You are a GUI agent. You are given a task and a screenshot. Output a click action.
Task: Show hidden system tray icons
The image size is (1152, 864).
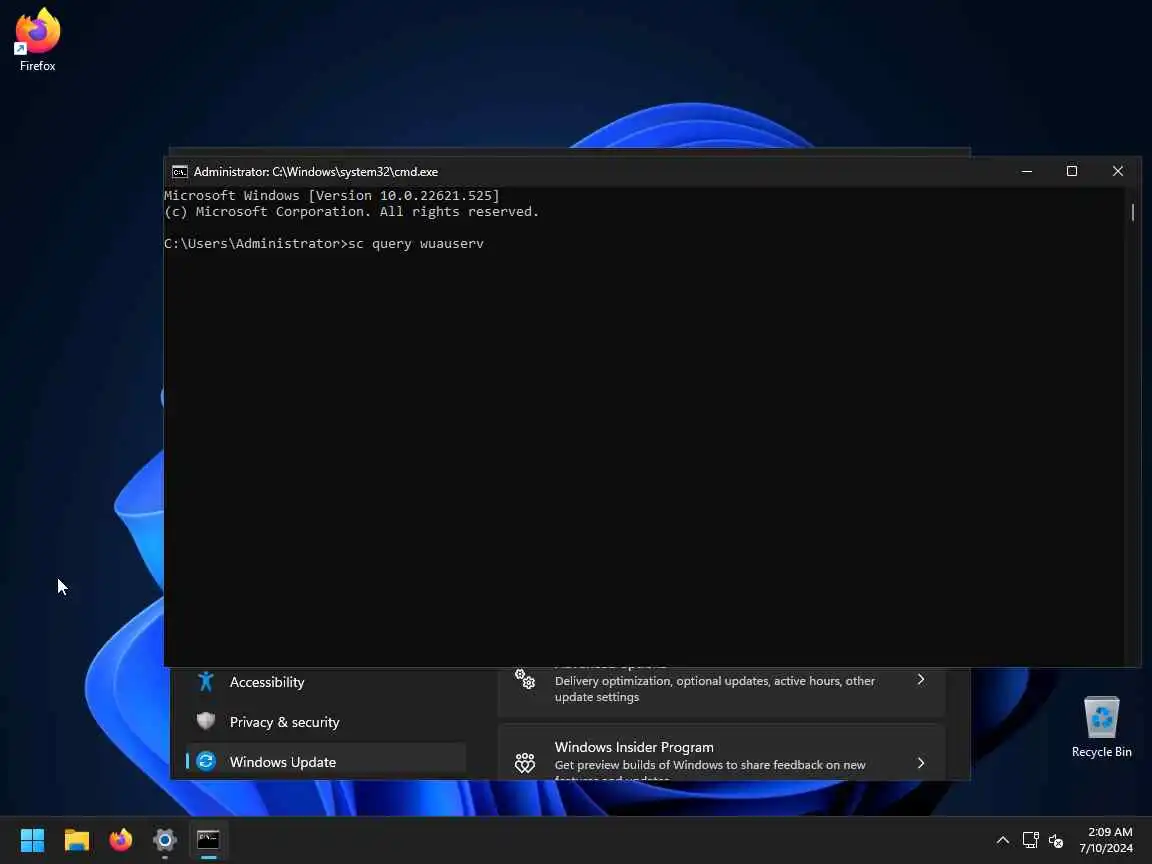(x=1002, y=840)
